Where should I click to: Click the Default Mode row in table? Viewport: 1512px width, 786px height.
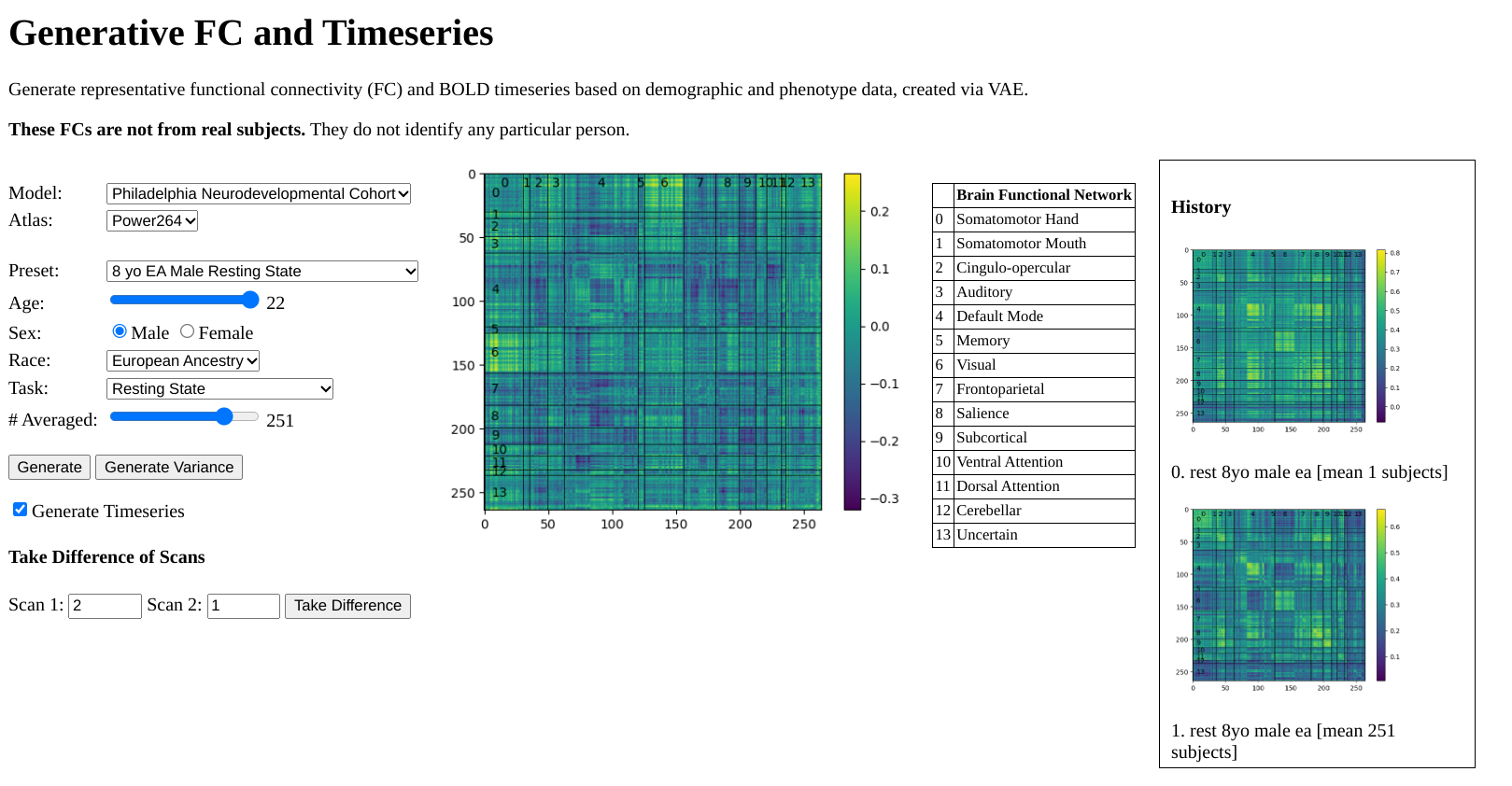tap(1033, 316)
